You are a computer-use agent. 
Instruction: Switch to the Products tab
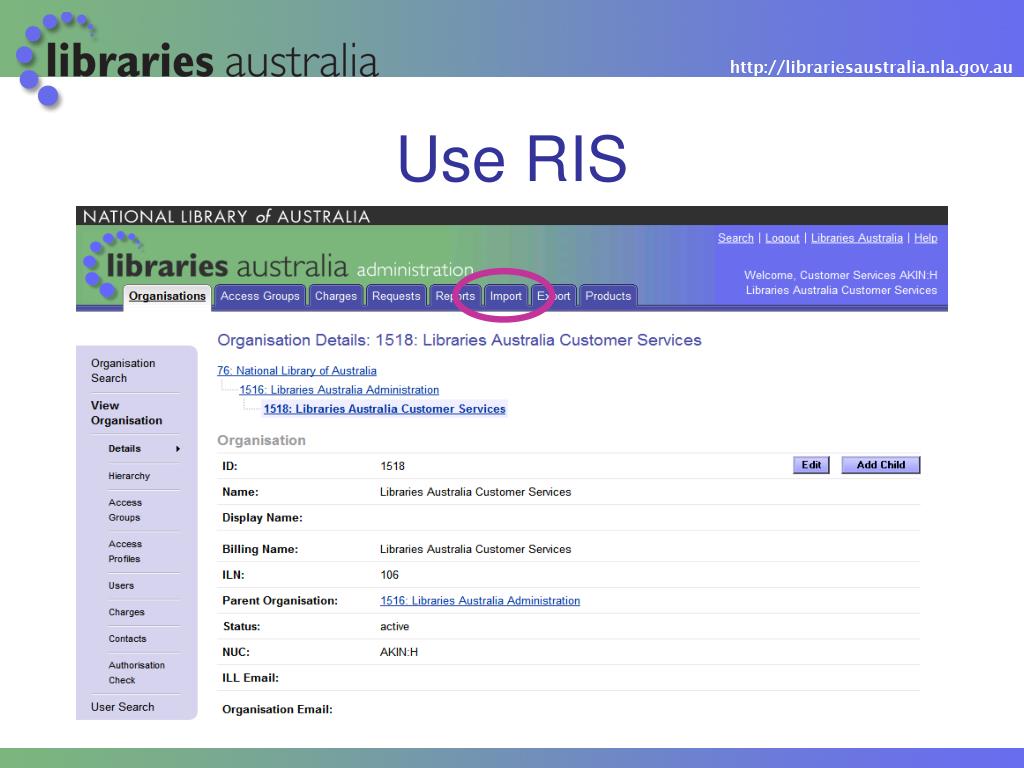coord(608,296)
